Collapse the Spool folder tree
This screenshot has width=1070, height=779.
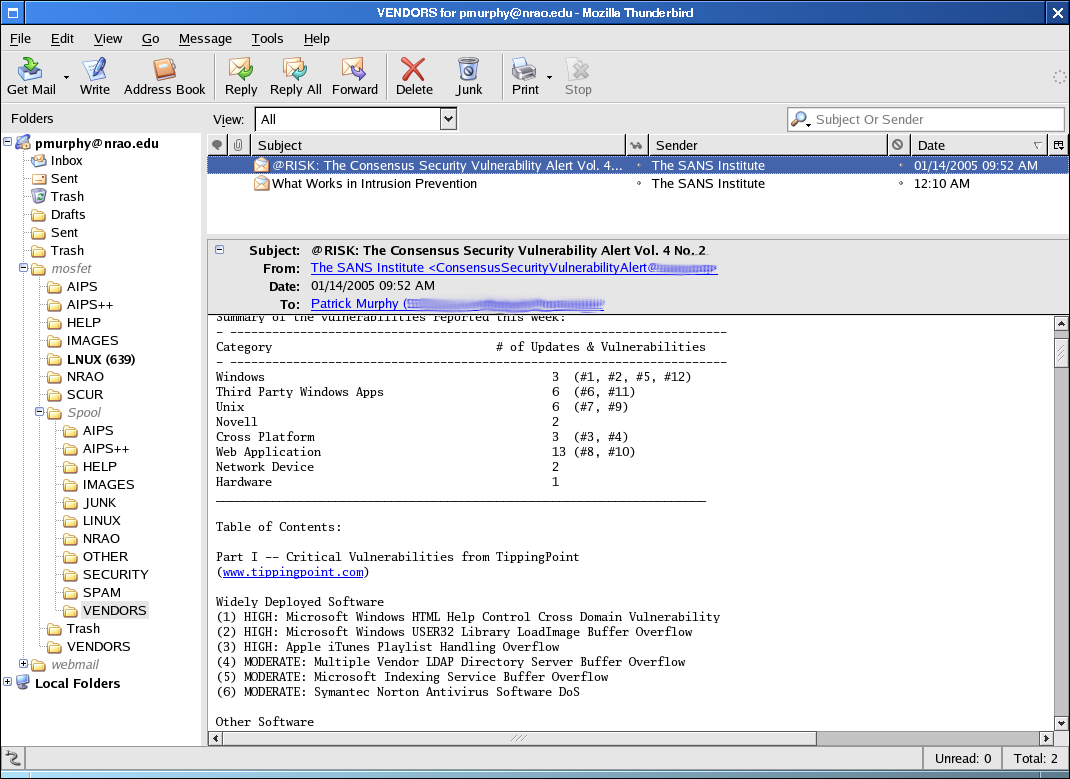40,412
